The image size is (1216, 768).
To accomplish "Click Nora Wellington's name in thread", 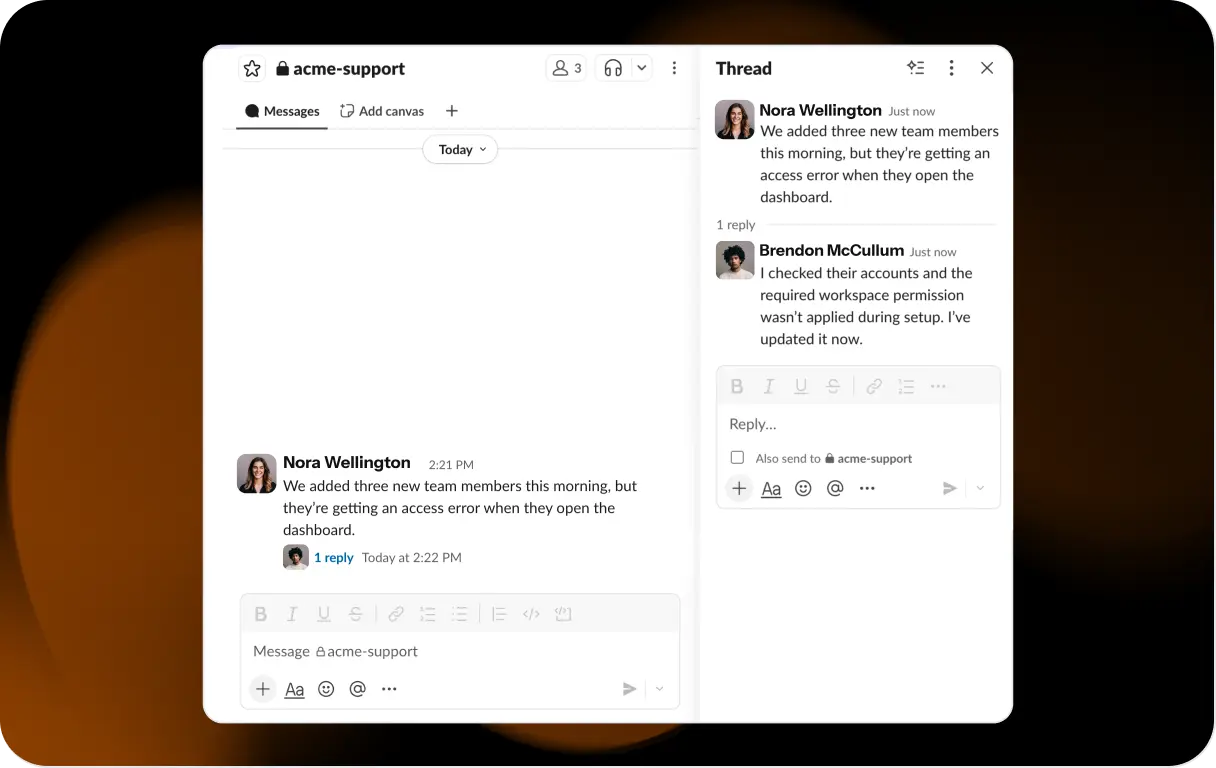I will click(x=820, y=110).
